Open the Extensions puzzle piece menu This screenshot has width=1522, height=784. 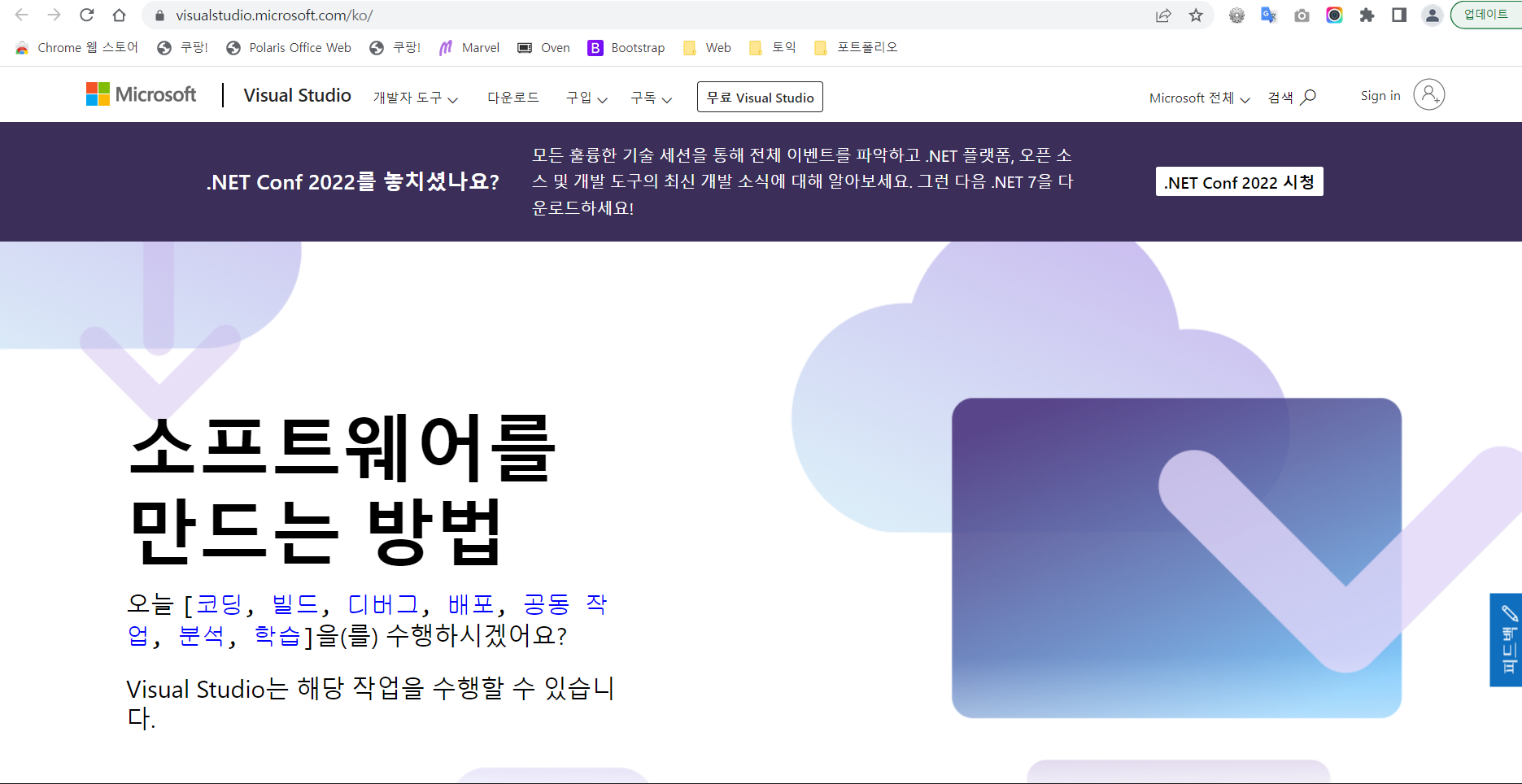pos(1367,15)
